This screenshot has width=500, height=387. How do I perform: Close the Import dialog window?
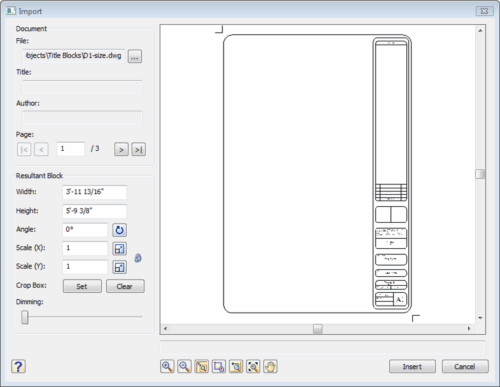pyautogui.click(x=484, y=11)
